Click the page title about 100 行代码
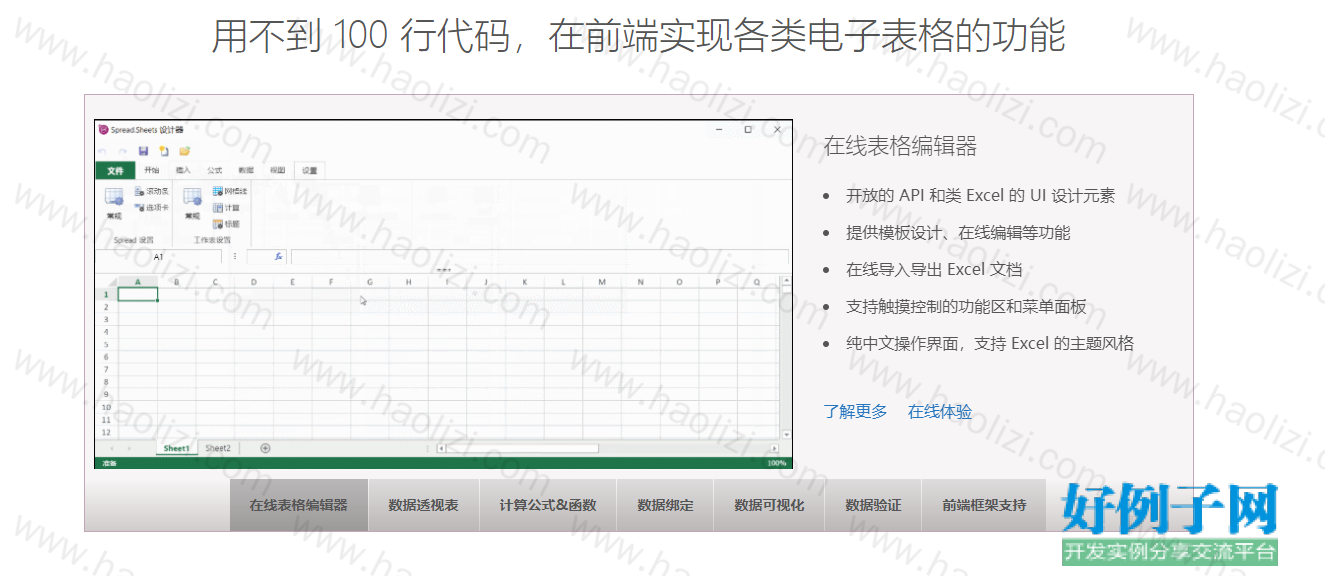Viewport: 1325px width, 576px height. (x=639, y=36)
